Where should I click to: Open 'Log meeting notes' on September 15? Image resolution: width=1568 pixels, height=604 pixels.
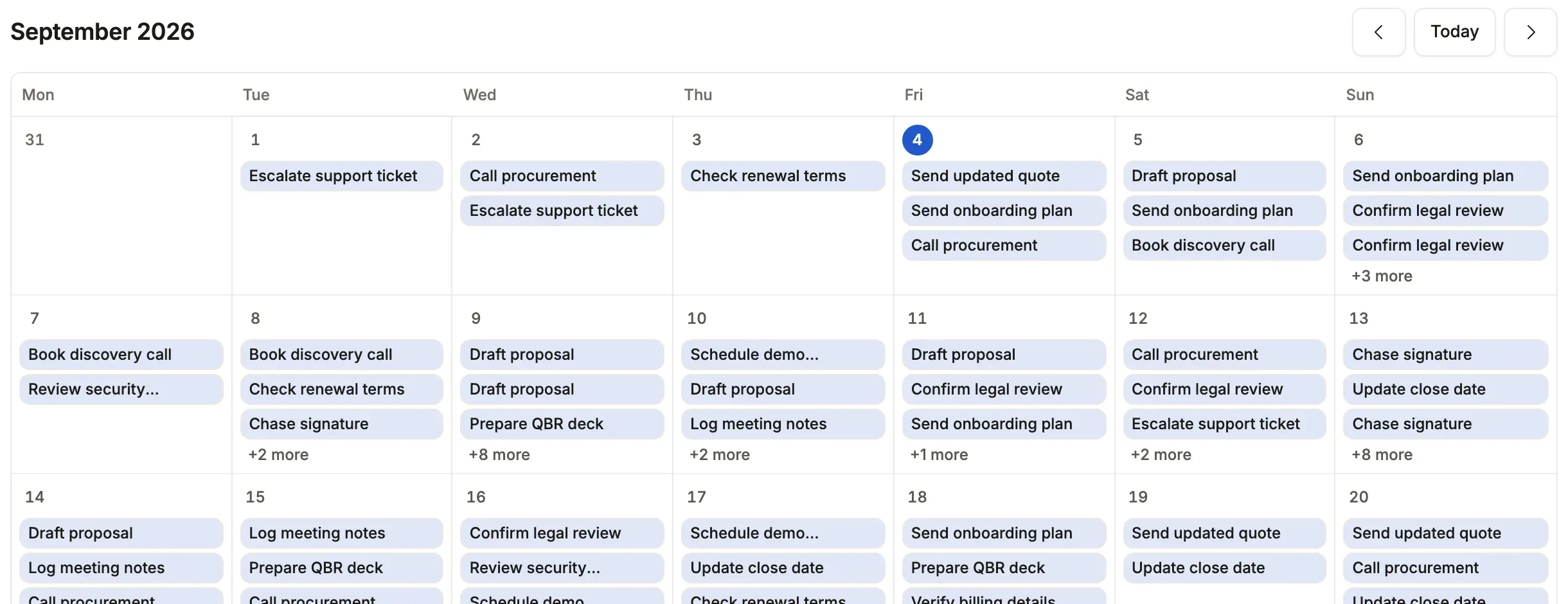point(341,533)
